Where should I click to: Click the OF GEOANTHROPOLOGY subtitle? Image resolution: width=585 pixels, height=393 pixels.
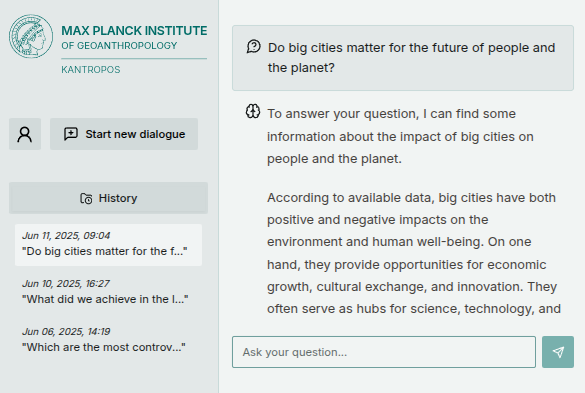click(119, 46)
